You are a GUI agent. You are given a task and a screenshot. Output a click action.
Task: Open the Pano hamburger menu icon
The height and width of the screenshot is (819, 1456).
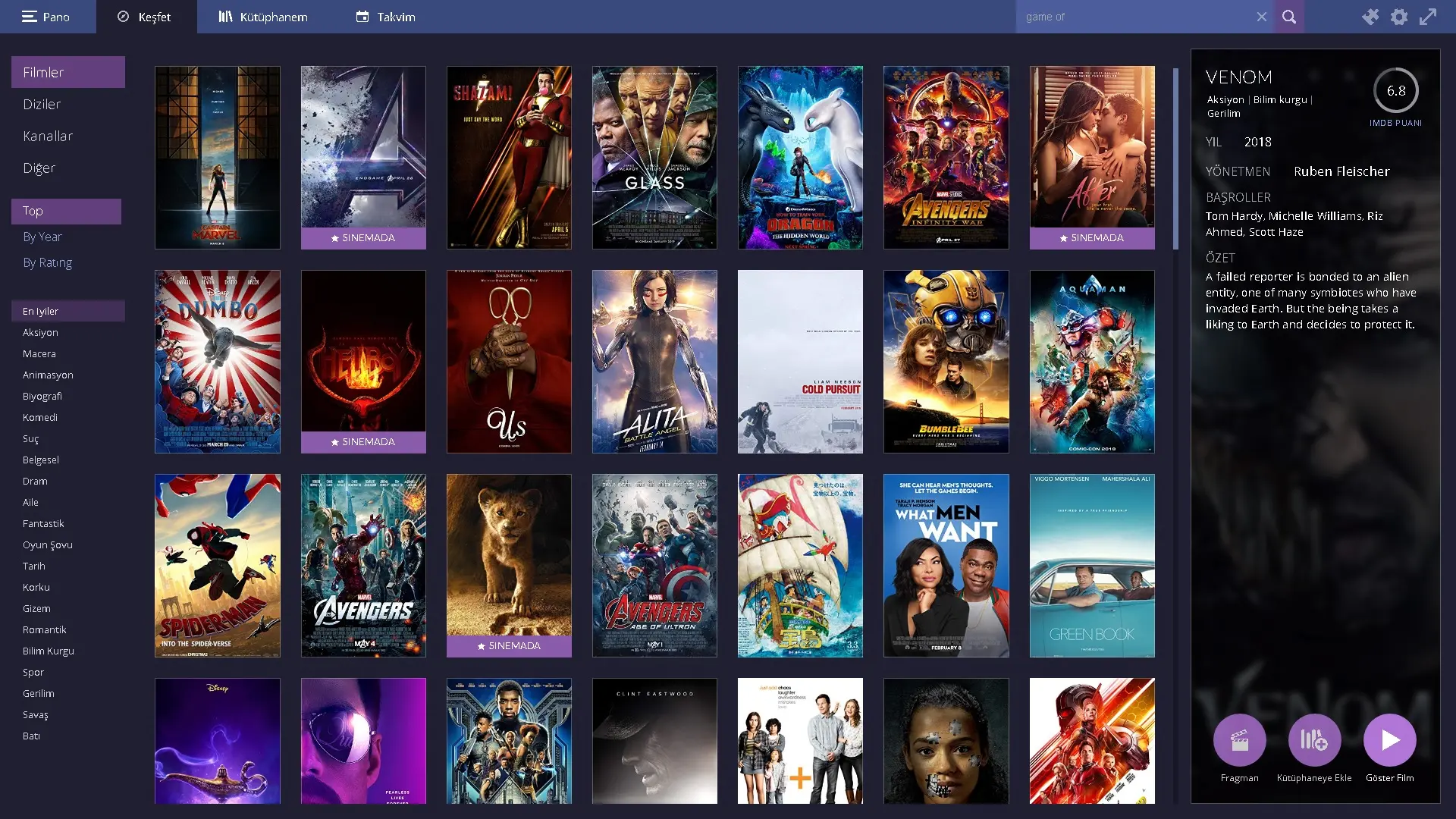(30, 17)
